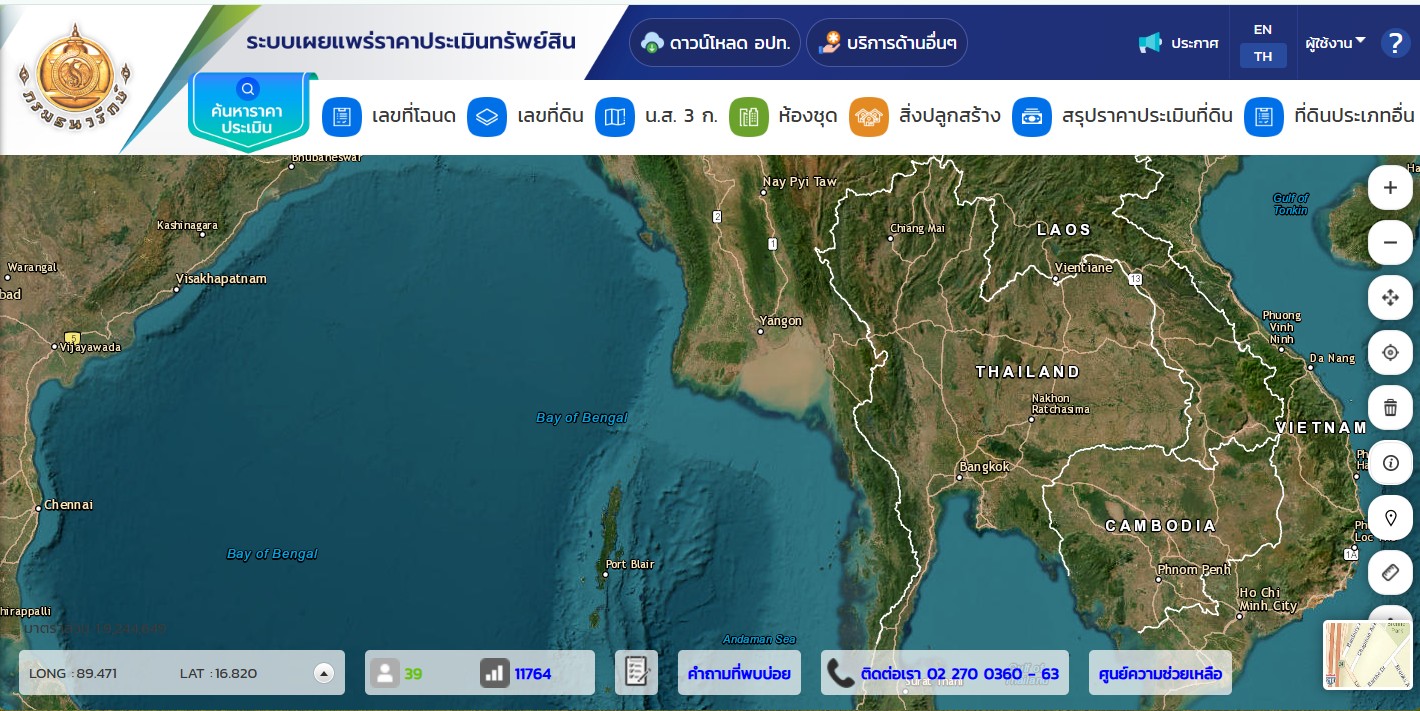Click the survey checklist icon in bottom bar
Screen dimensions: 1420x711
click(x=636, y=672)
